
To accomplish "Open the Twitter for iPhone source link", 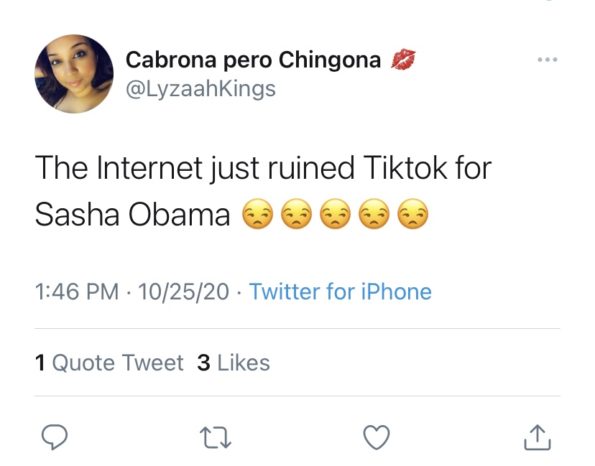I will [x=340, y=291].
